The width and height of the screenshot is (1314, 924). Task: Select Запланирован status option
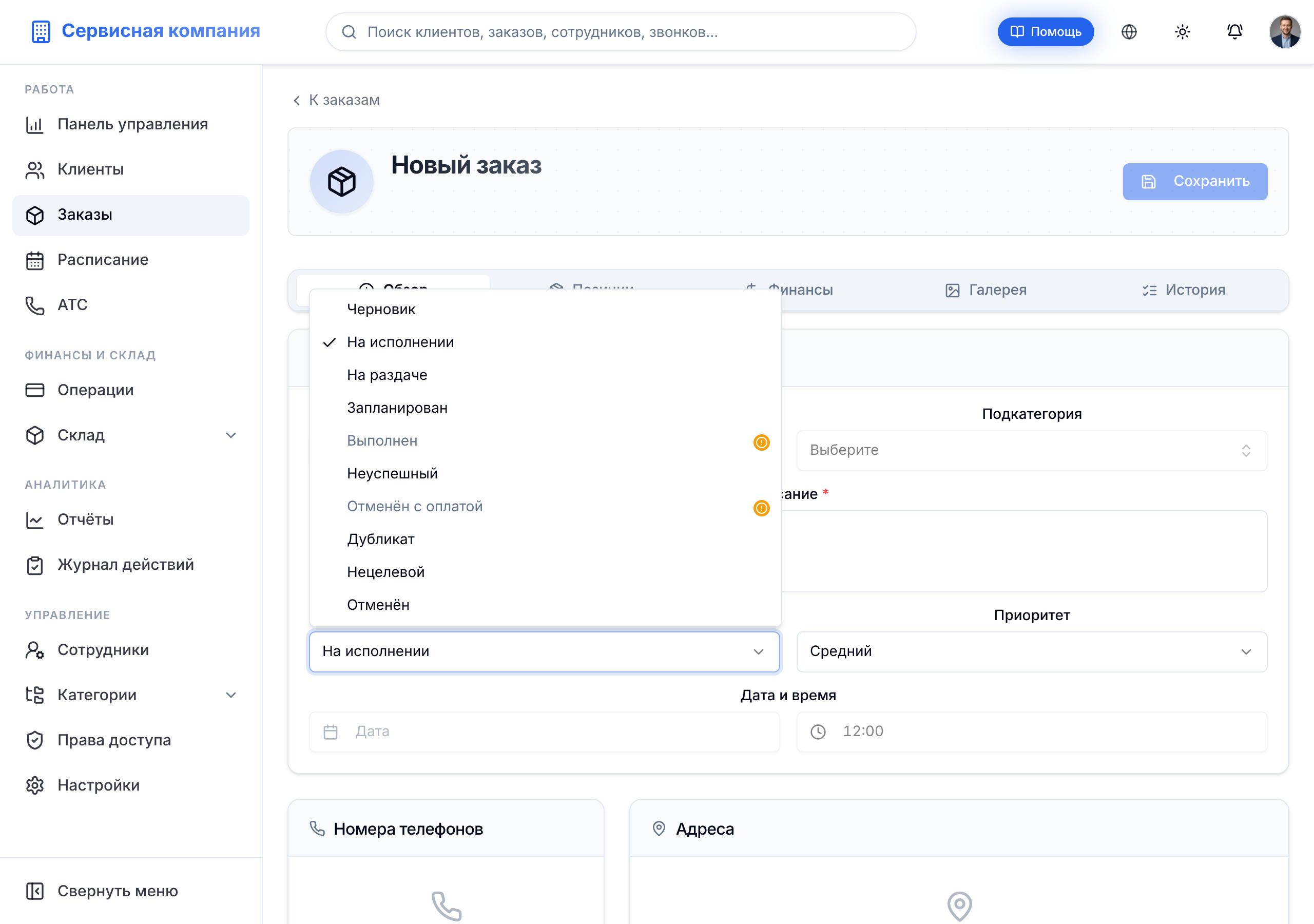click(545, 408)
